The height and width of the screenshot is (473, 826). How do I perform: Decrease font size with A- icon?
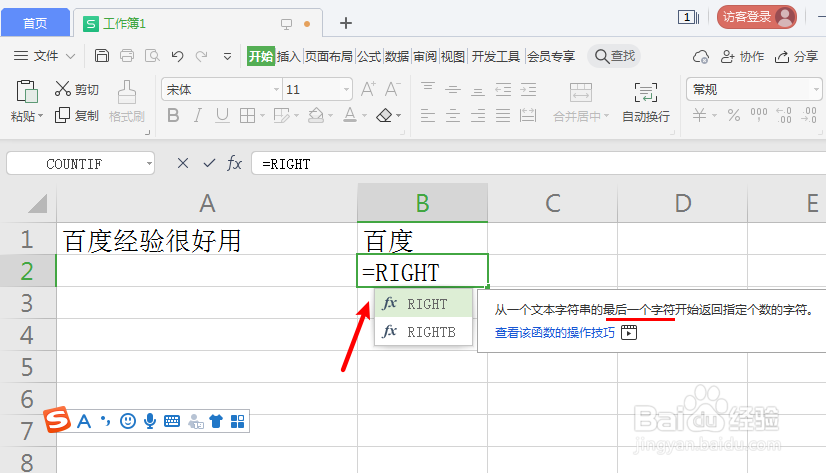pos(392,89)
